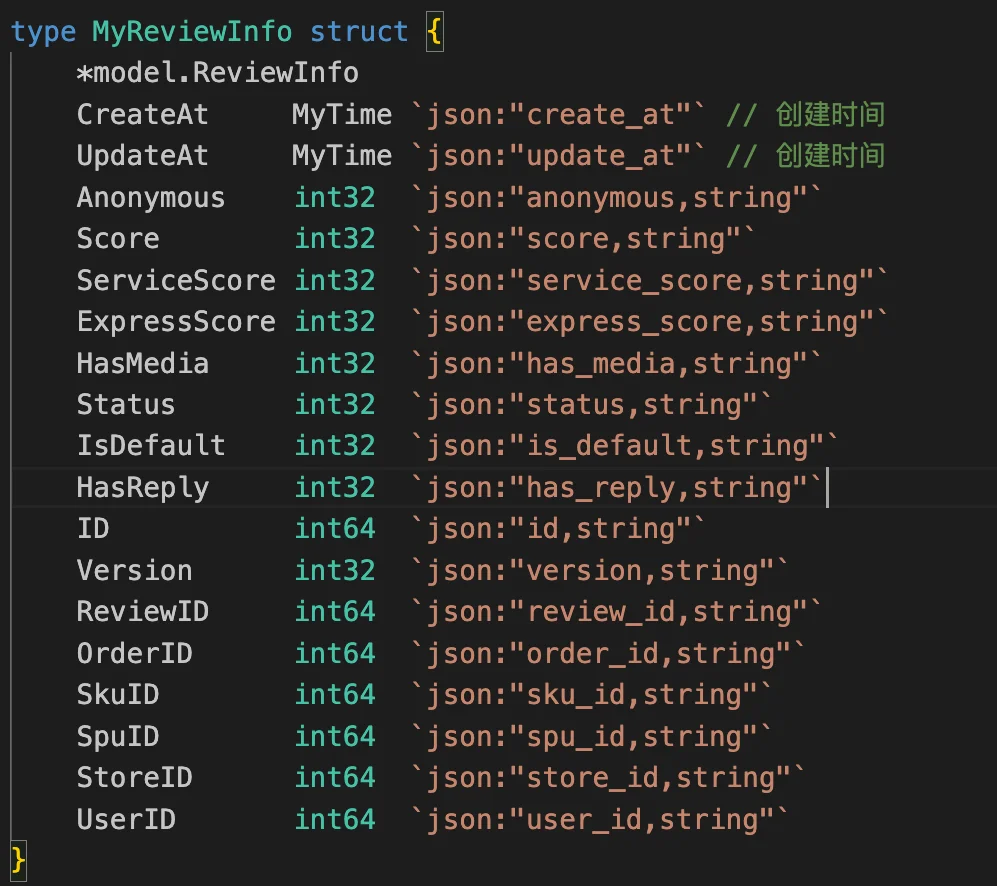Click the IsDefault field name
The height and width of the screenshot is (886, 997).
click(150, 446)
